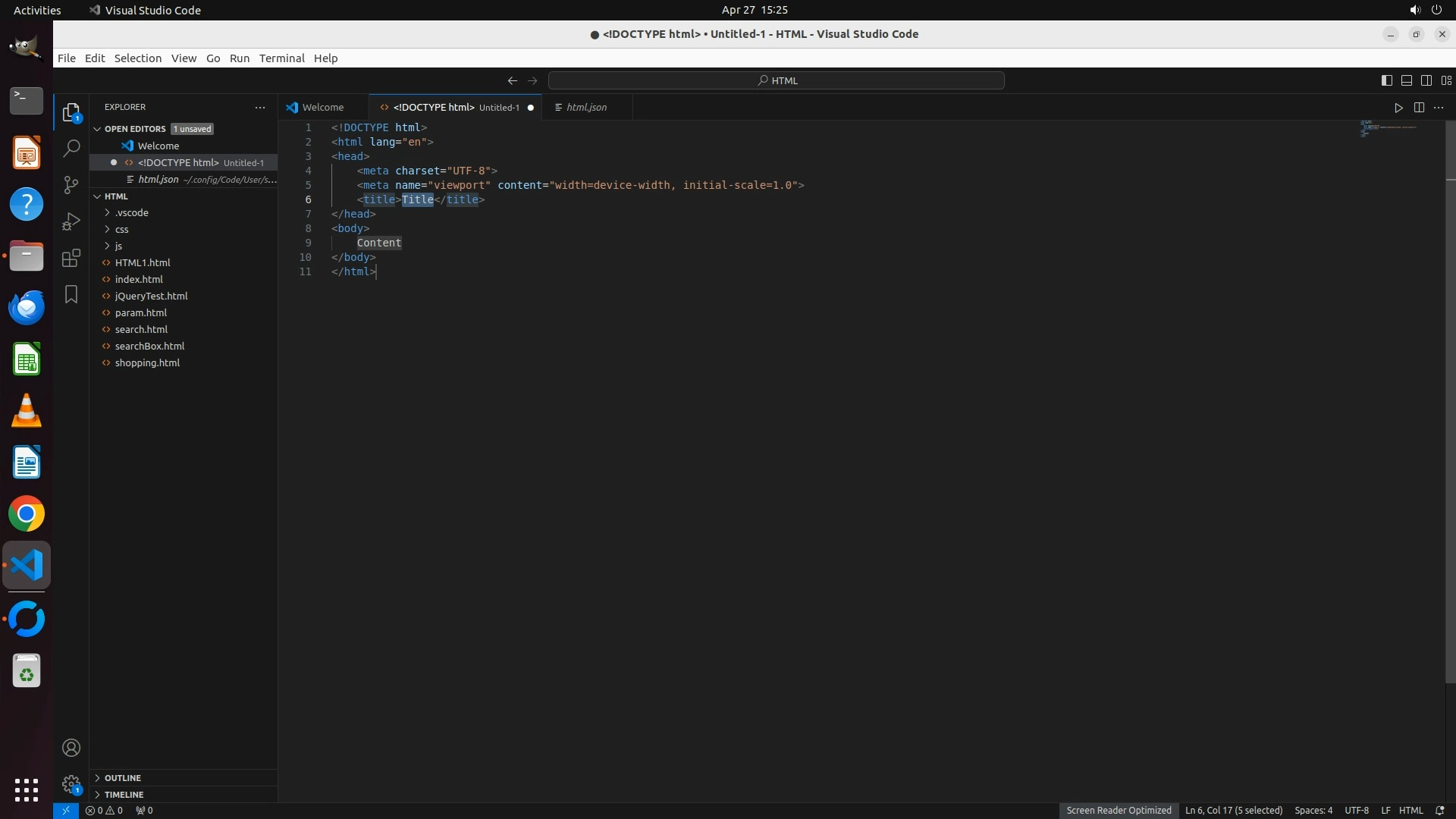Switch to the html.json tab
1456x819 pixels.
[x=586, y=108]
